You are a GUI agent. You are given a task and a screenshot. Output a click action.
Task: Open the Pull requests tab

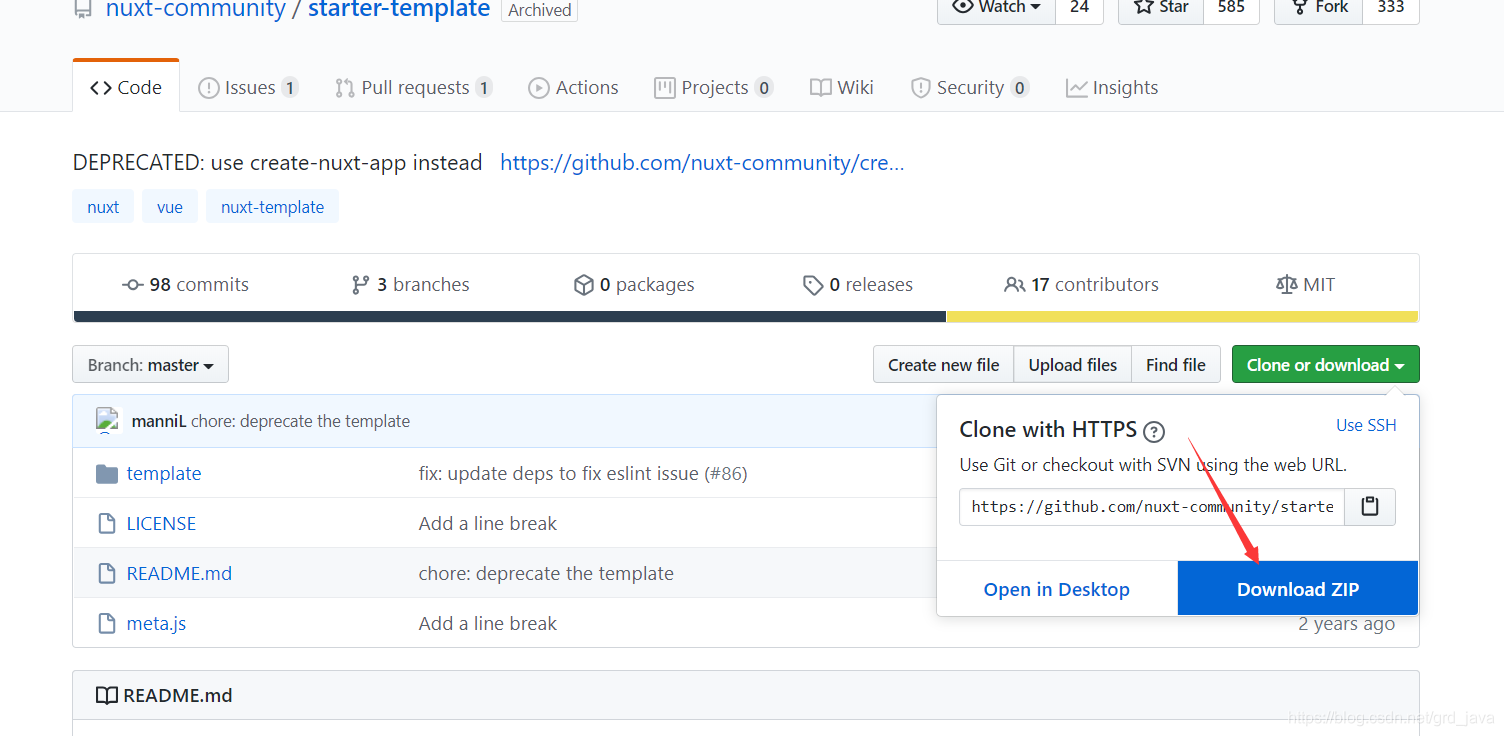[x=413, y=87]
